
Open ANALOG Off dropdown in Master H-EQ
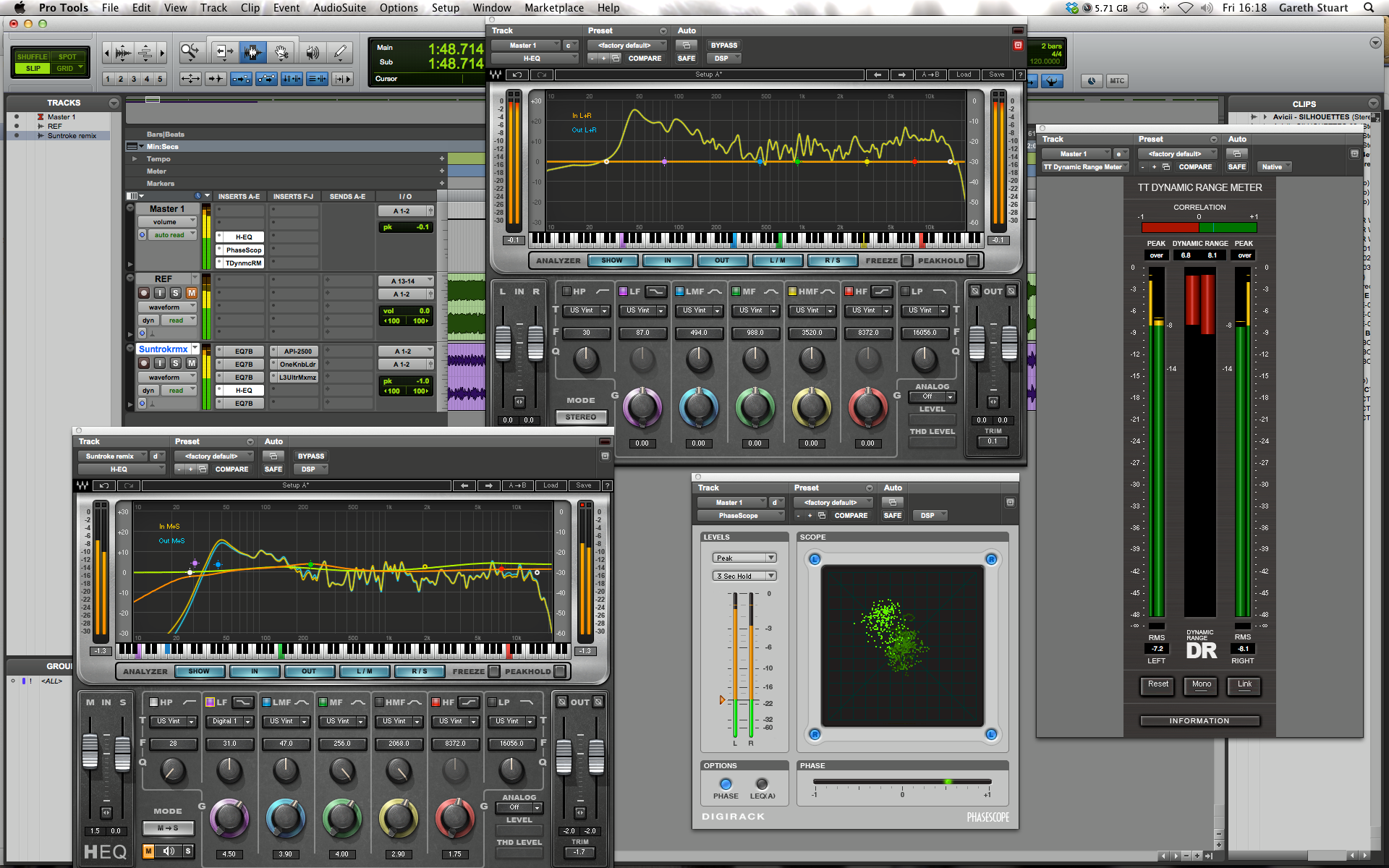[x=933, y=397]
